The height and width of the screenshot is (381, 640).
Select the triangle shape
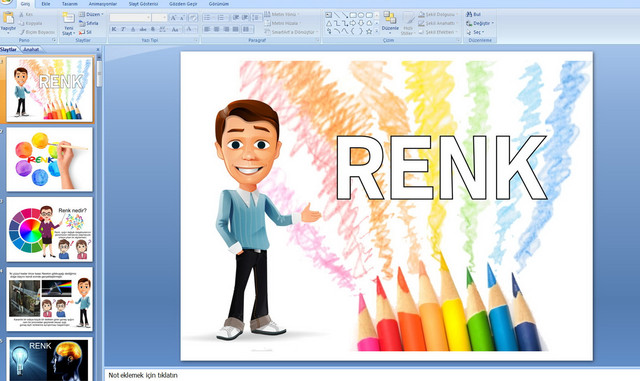pyautogui.click(x=329, y=23)
